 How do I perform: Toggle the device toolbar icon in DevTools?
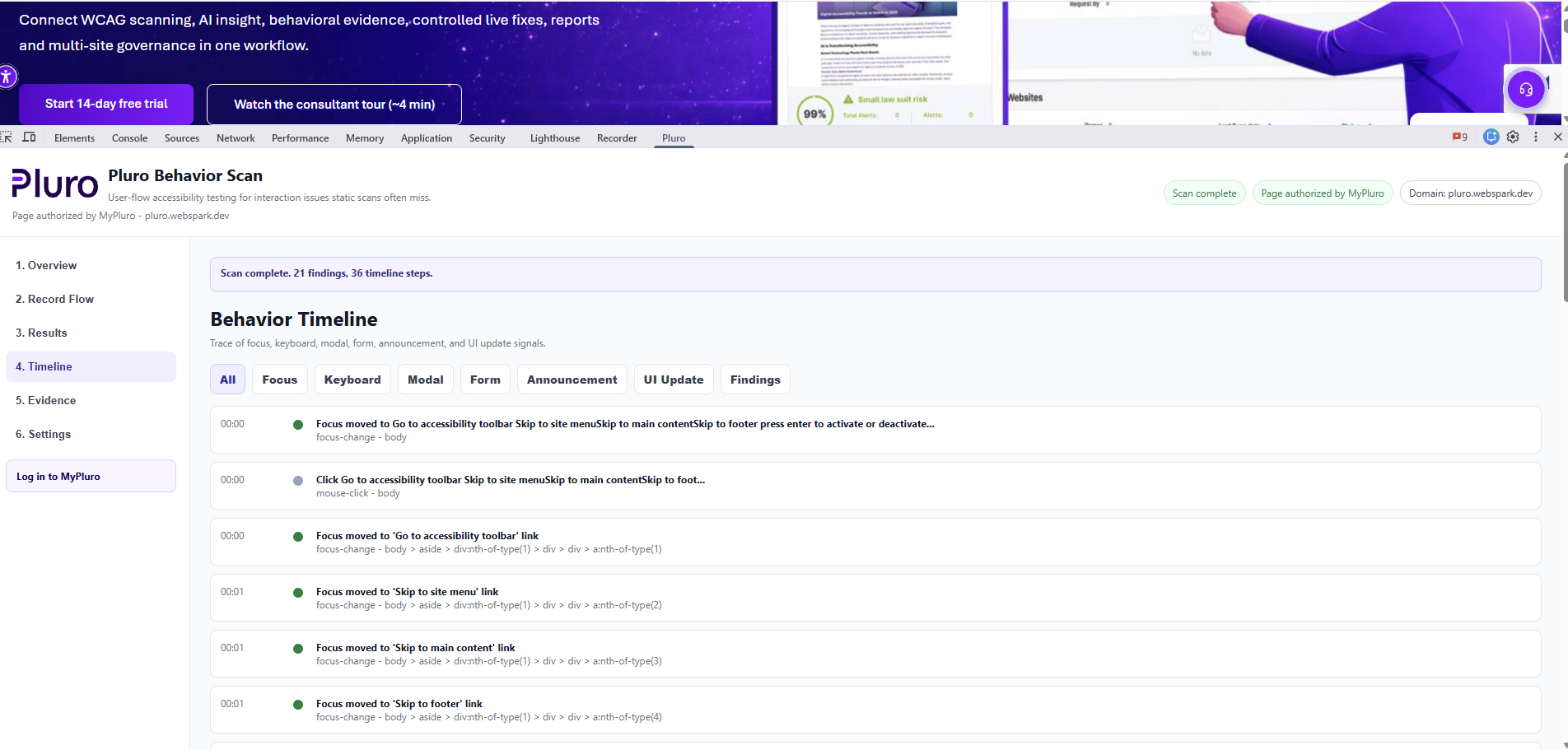[29, 137]
